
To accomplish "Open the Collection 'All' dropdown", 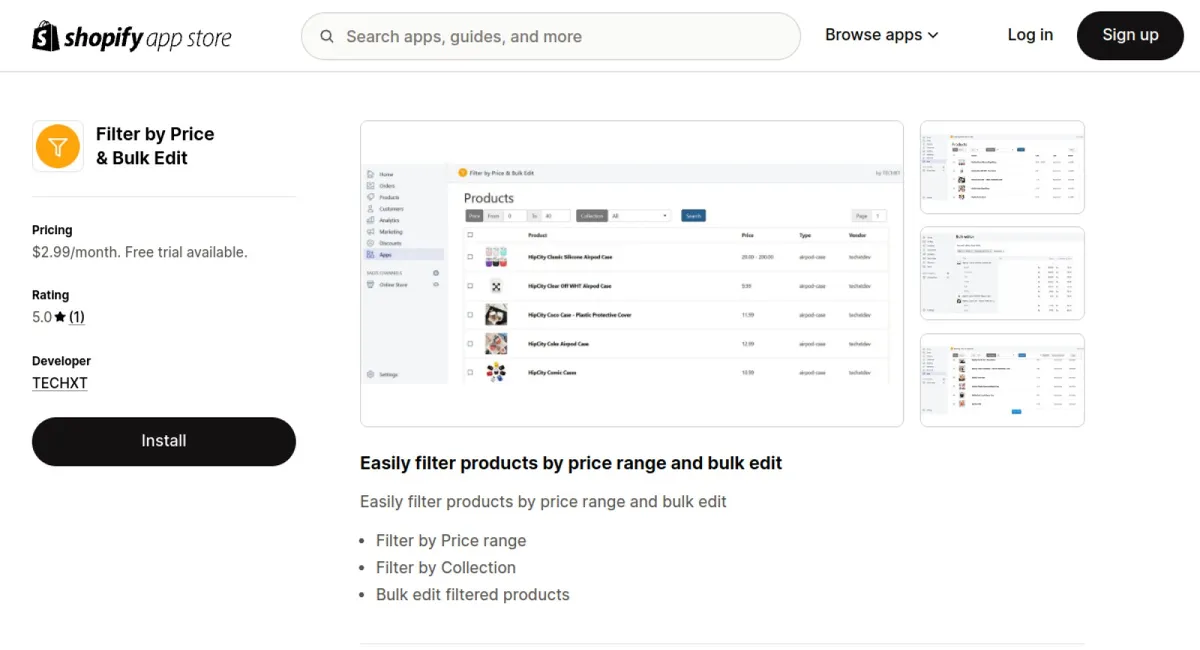I will coord(640,215).
